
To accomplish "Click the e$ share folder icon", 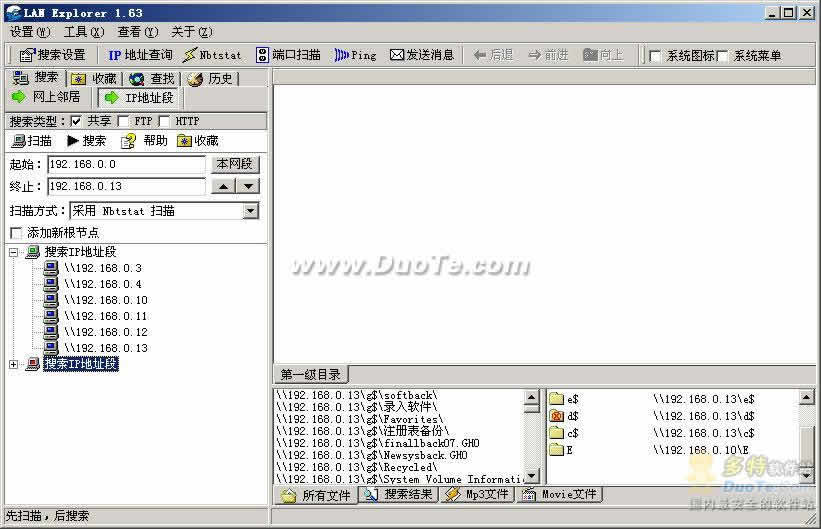I will (557, 399).
